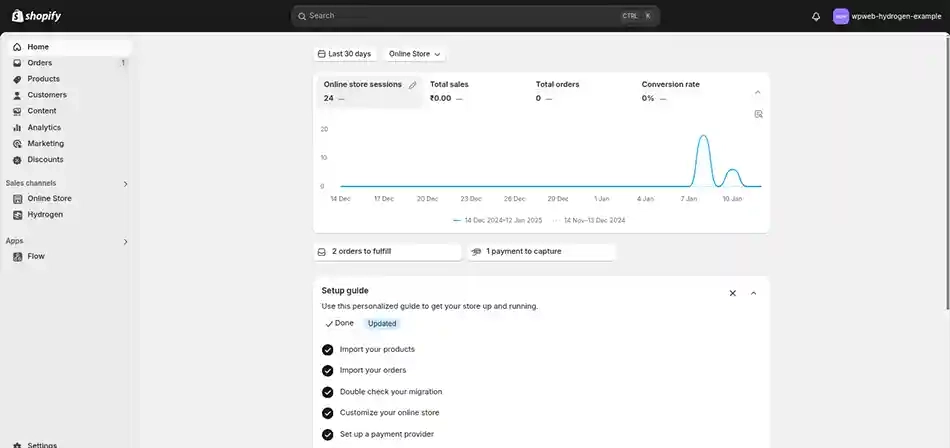Open Analytics from the sidebar
950x448 pixels.
pos(44,127)
